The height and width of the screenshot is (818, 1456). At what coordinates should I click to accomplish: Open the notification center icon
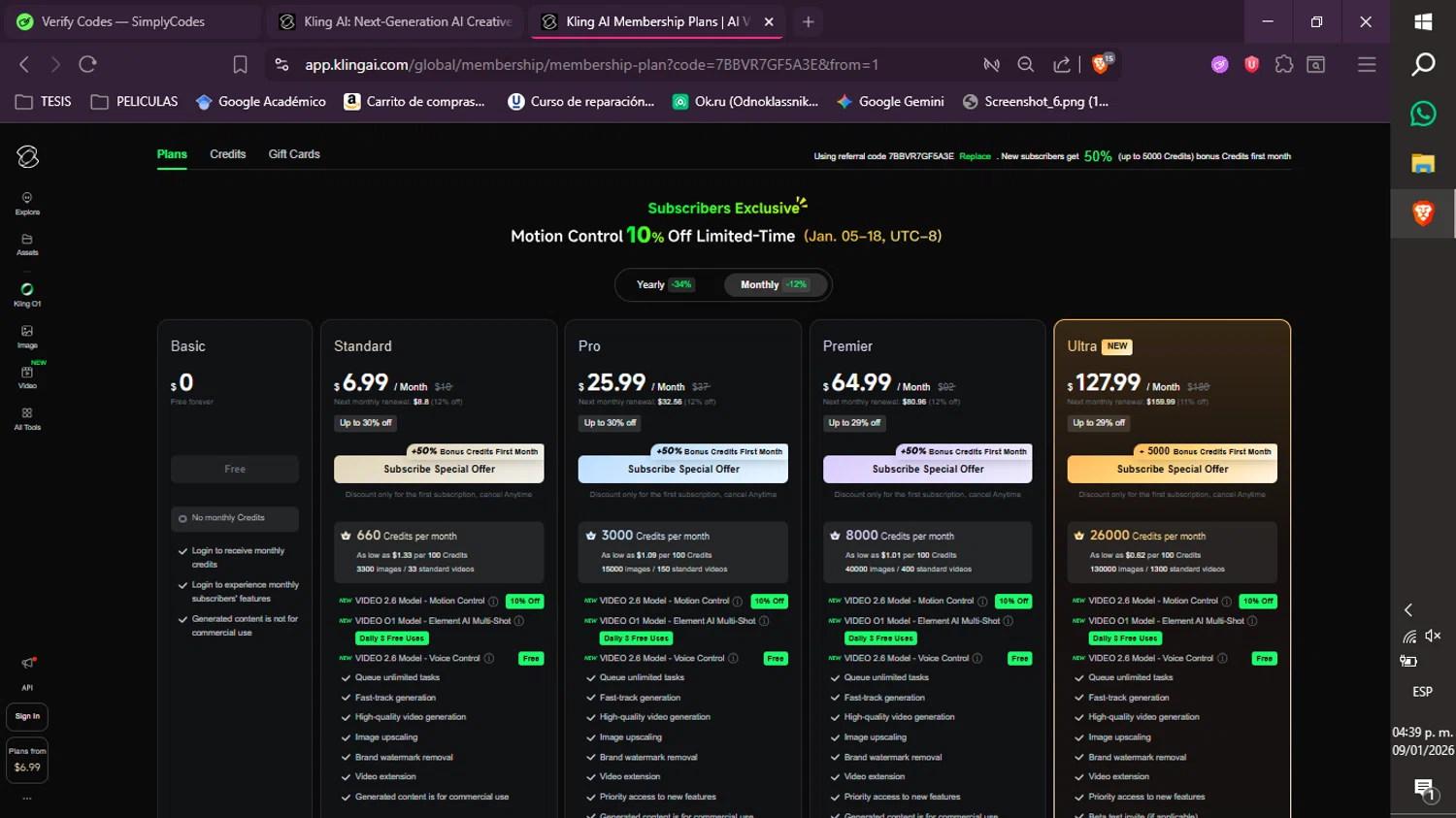click(1424, 789)
